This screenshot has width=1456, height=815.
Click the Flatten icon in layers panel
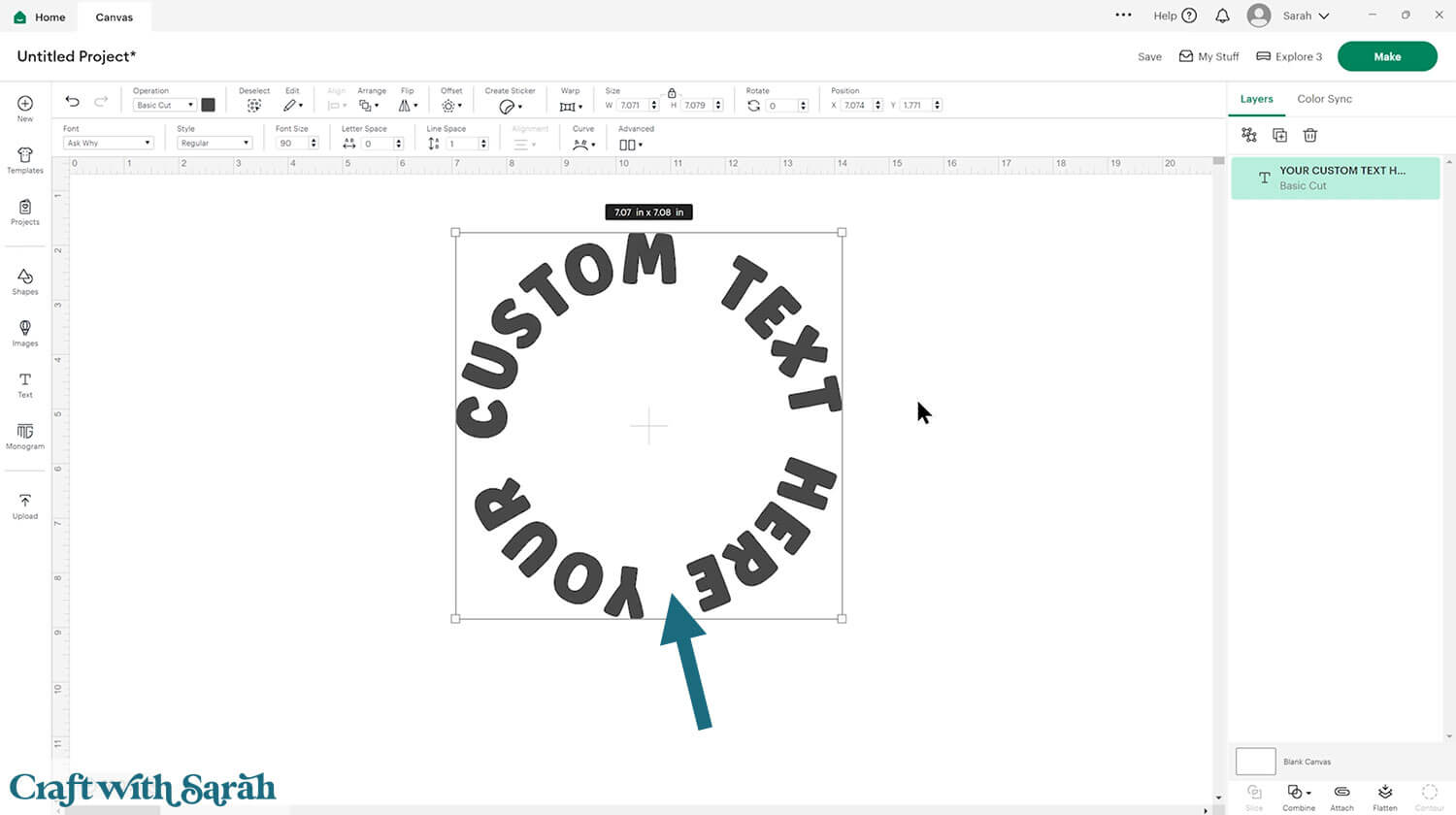(1384, 797)
